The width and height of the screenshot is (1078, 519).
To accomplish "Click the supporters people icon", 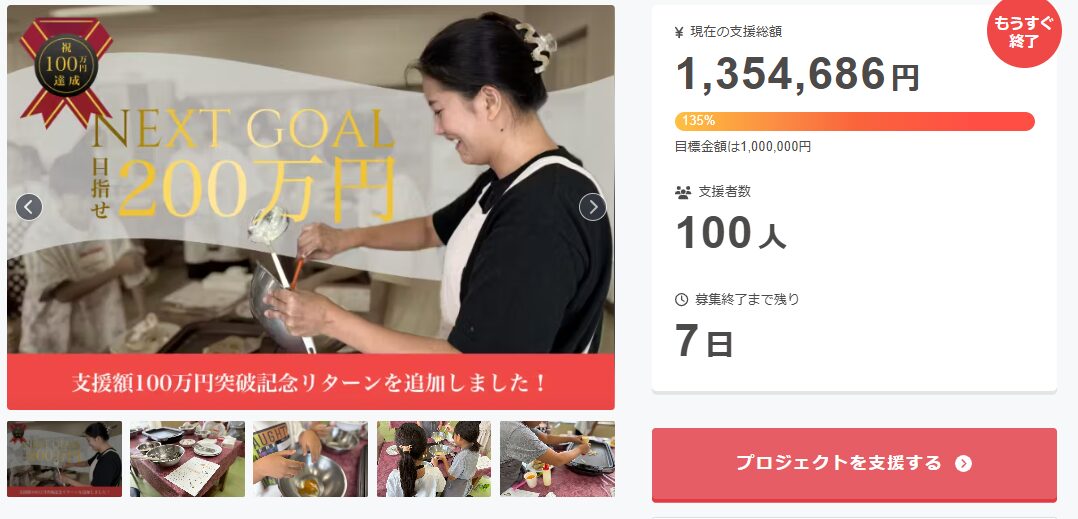I will point(683,192).
